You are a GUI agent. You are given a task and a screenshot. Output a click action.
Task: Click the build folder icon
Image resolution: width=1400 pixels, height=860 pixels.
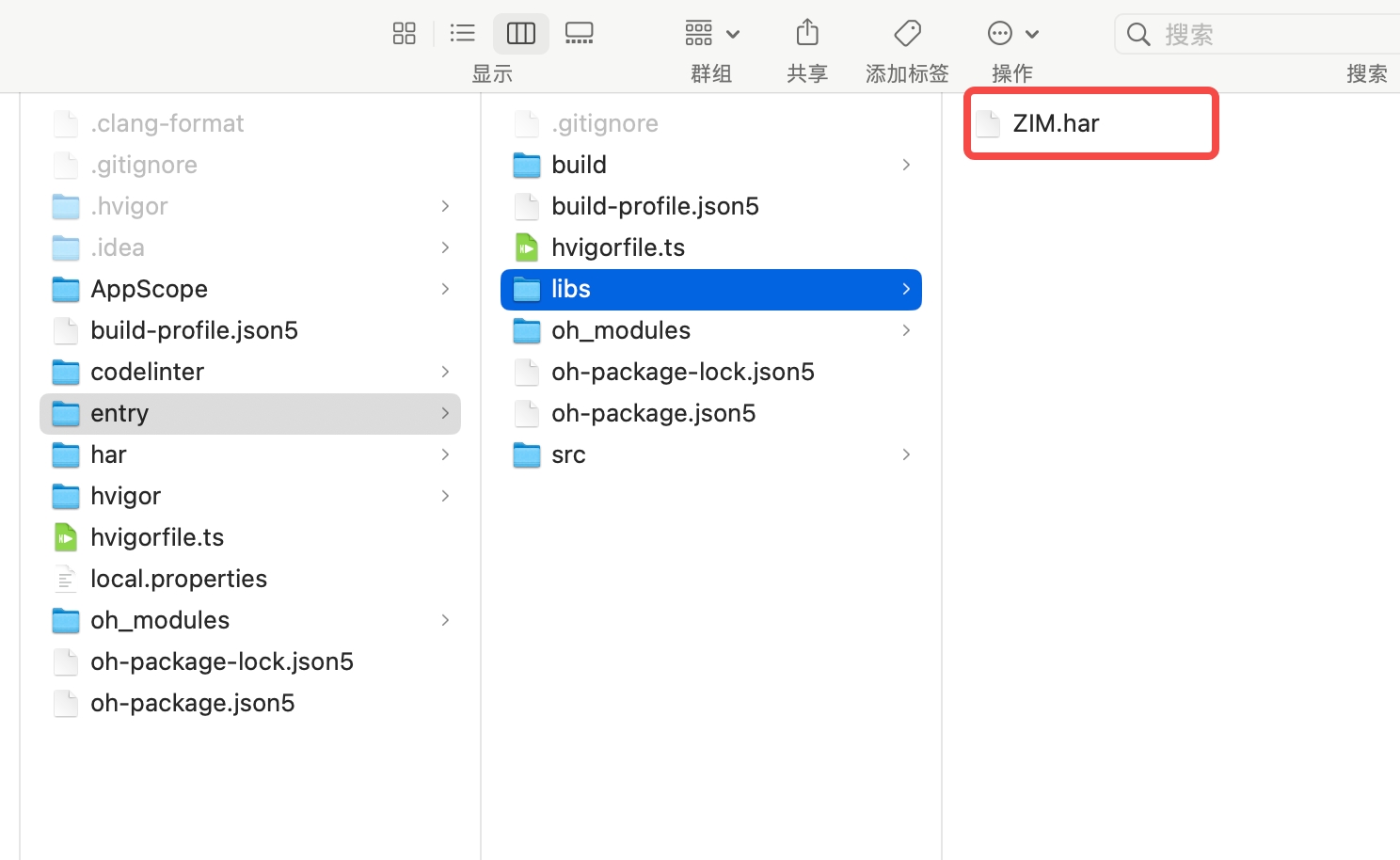click(x=527, y=165)
